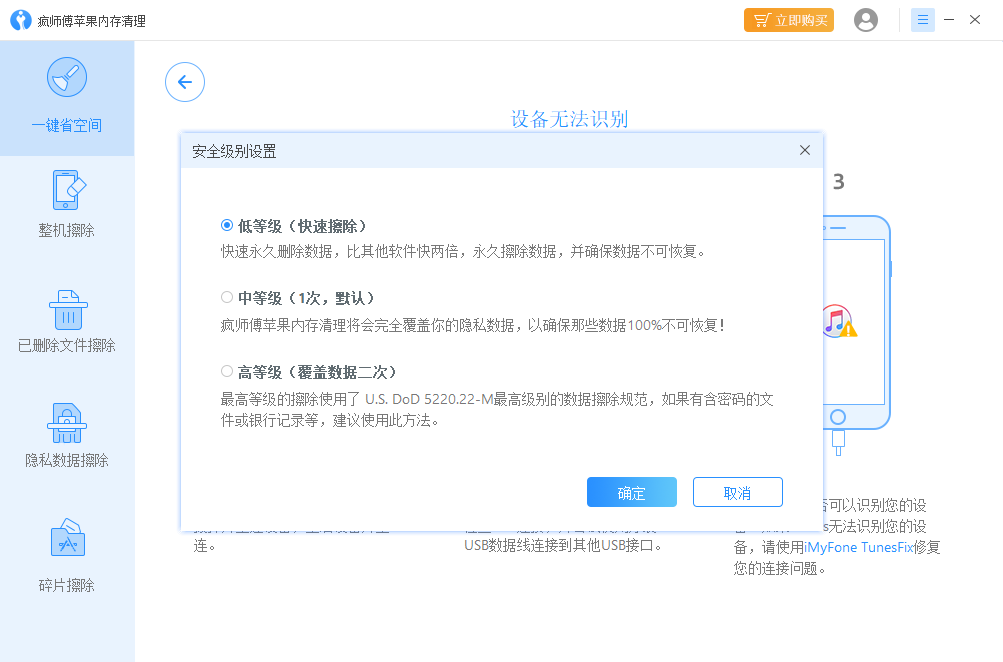Select the 整机擦除 erase all data icon
Screen dimensions: 1003x662
pos(68,190)
